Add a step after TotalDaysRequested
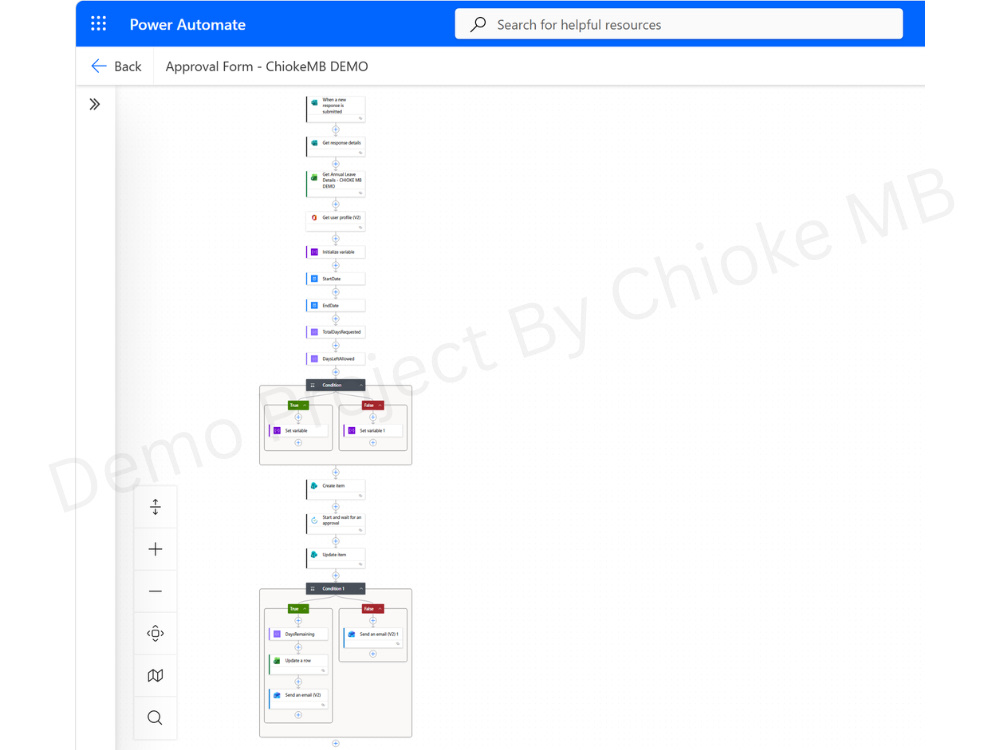This screenshot has height=750, width=1000. [335, 346]
